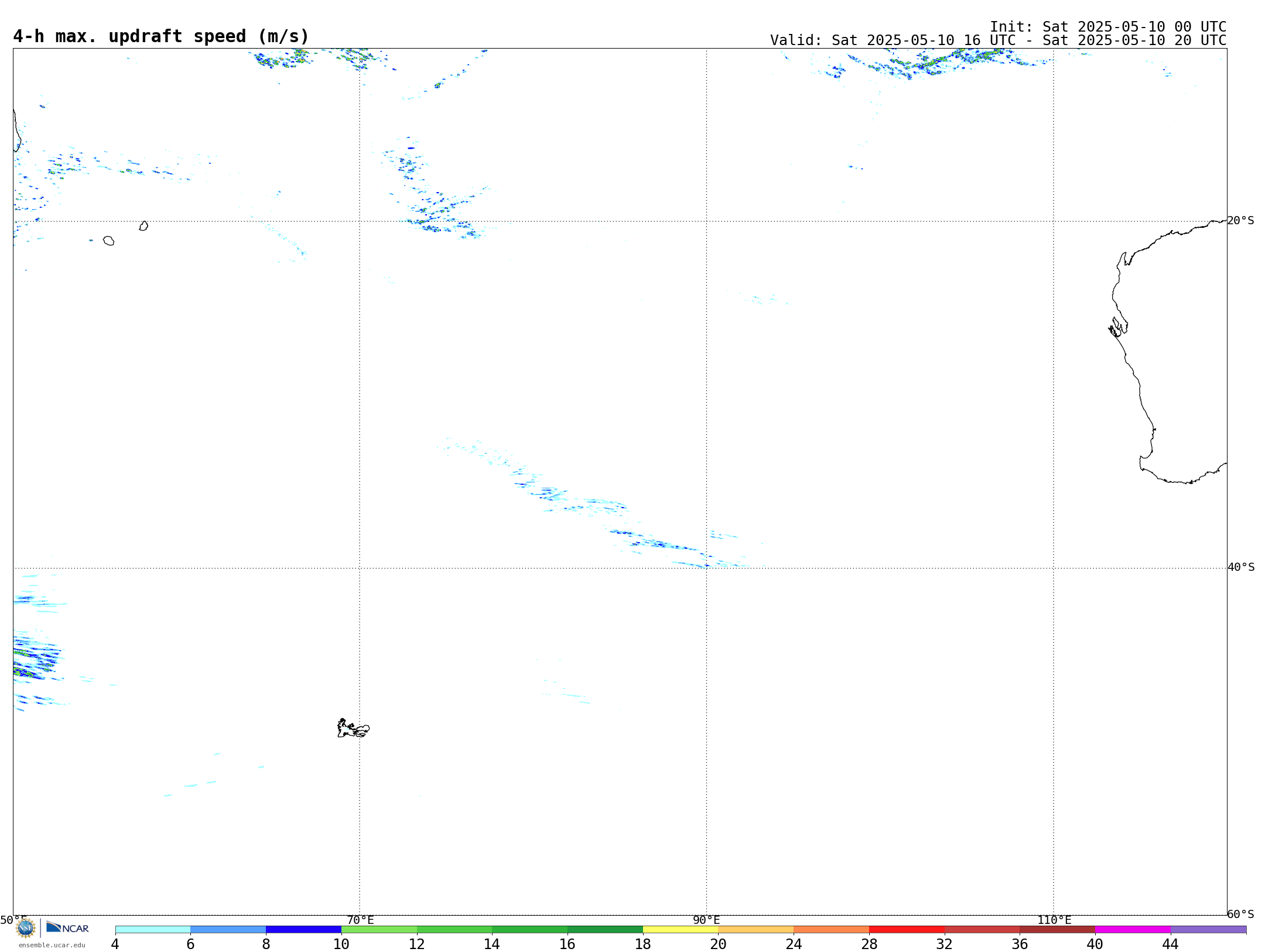Click the colorbar tick label 4
1265x952 pixels.
tap(115, 944)
